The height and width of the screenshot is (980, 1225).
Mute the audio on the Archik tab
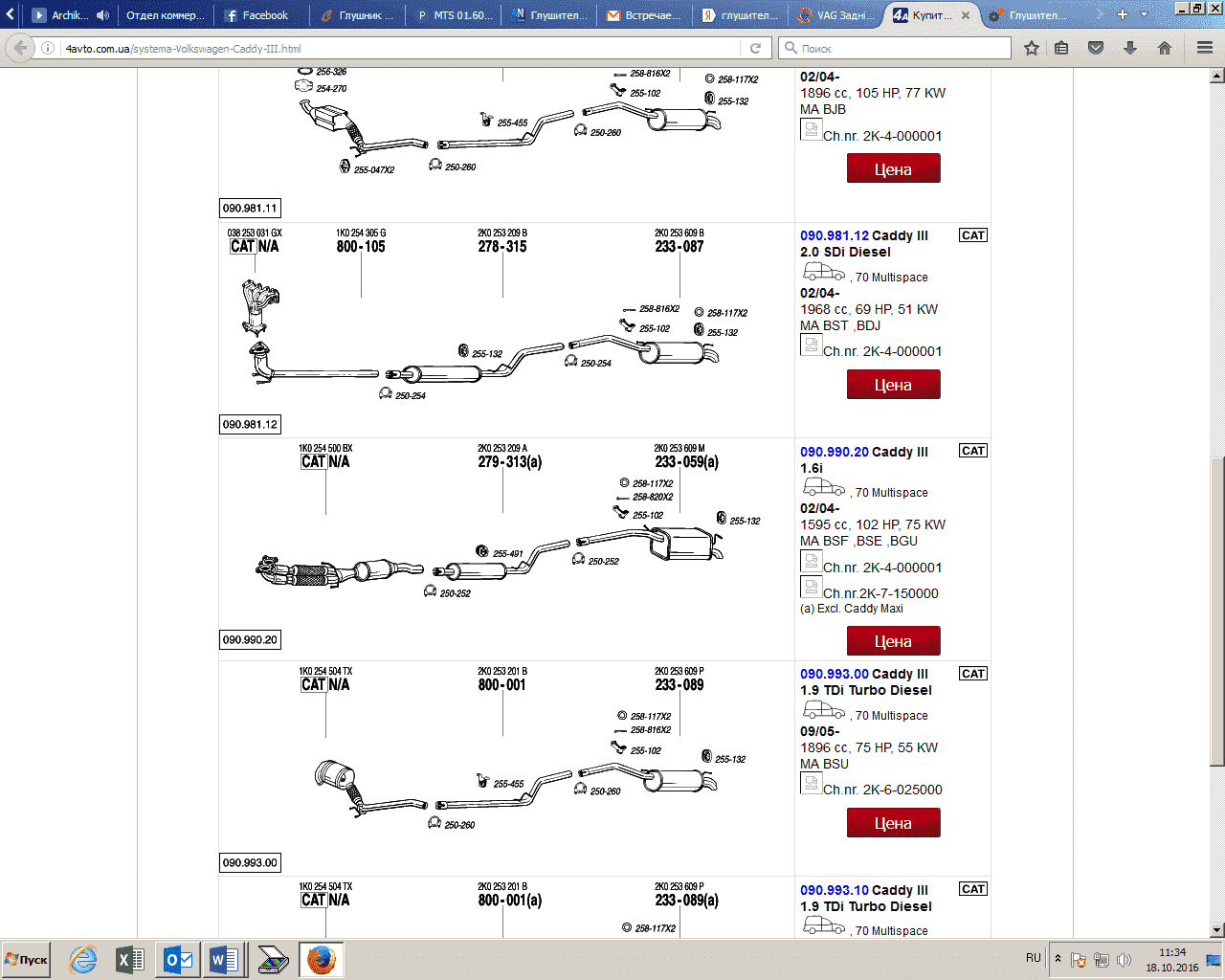coord(102,15)
